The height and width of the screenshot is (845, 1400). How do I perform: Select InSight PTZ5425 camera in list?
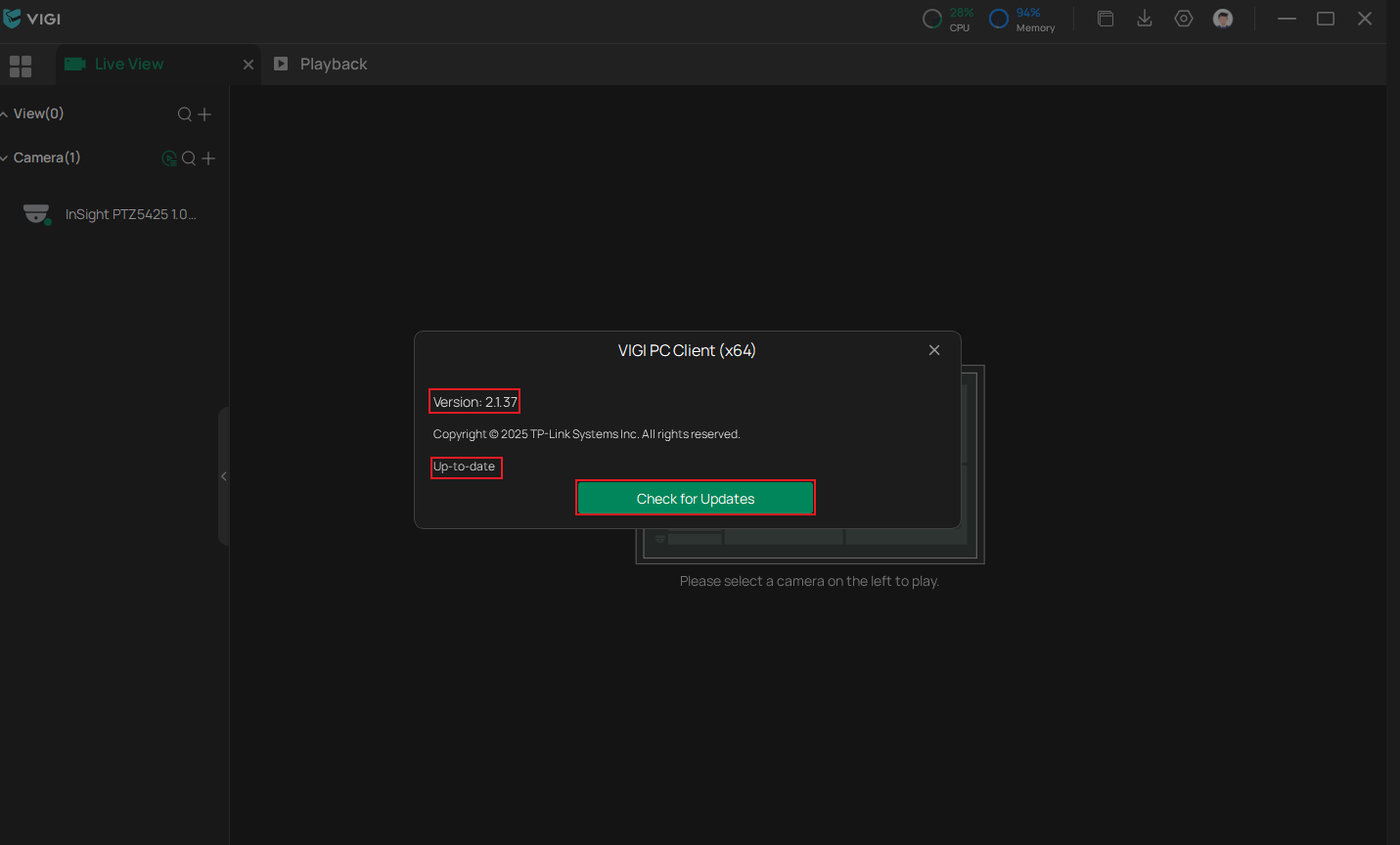pos(114,214)
